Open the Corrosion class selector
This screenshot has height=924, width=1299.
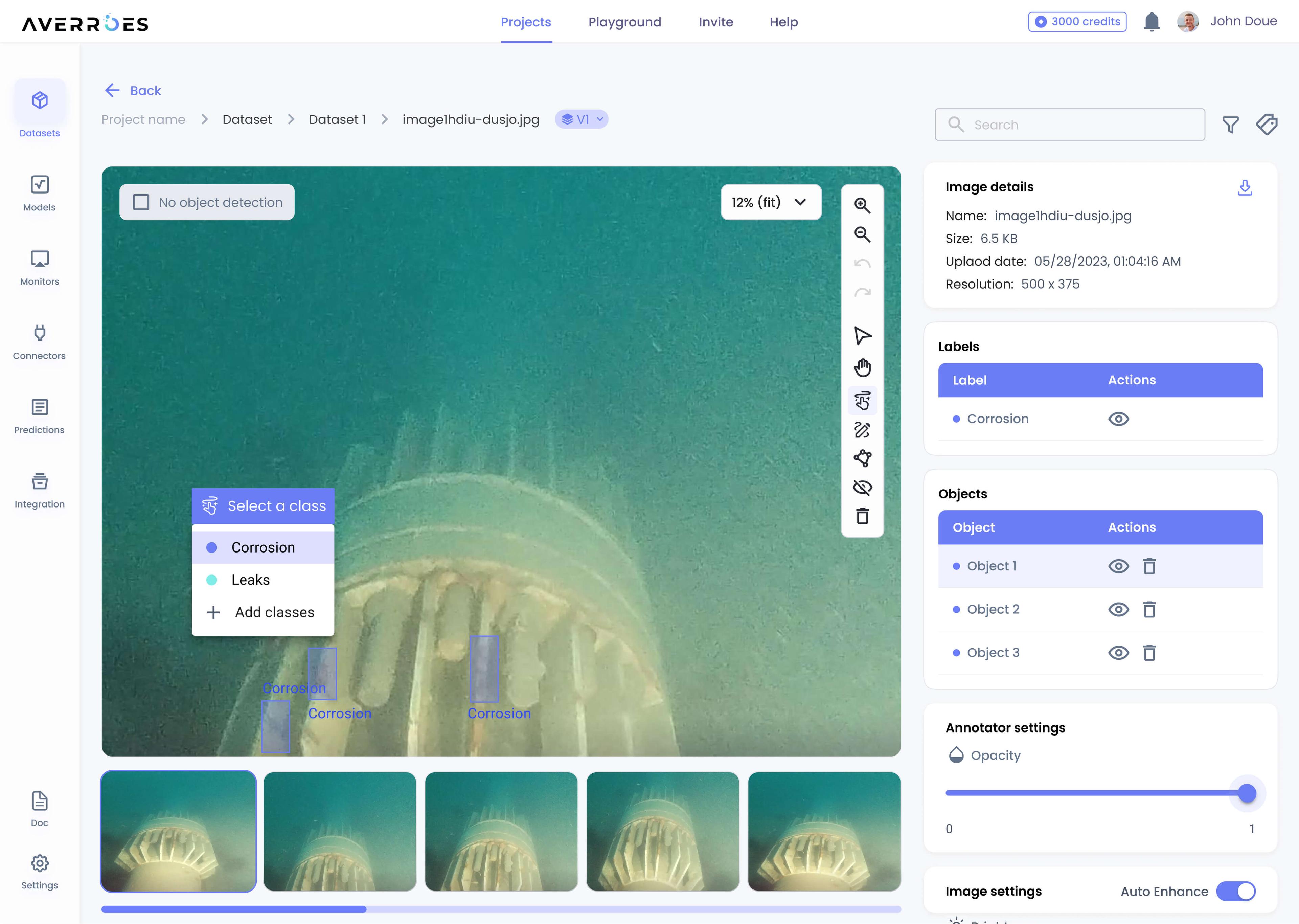(x=262, y=547)
